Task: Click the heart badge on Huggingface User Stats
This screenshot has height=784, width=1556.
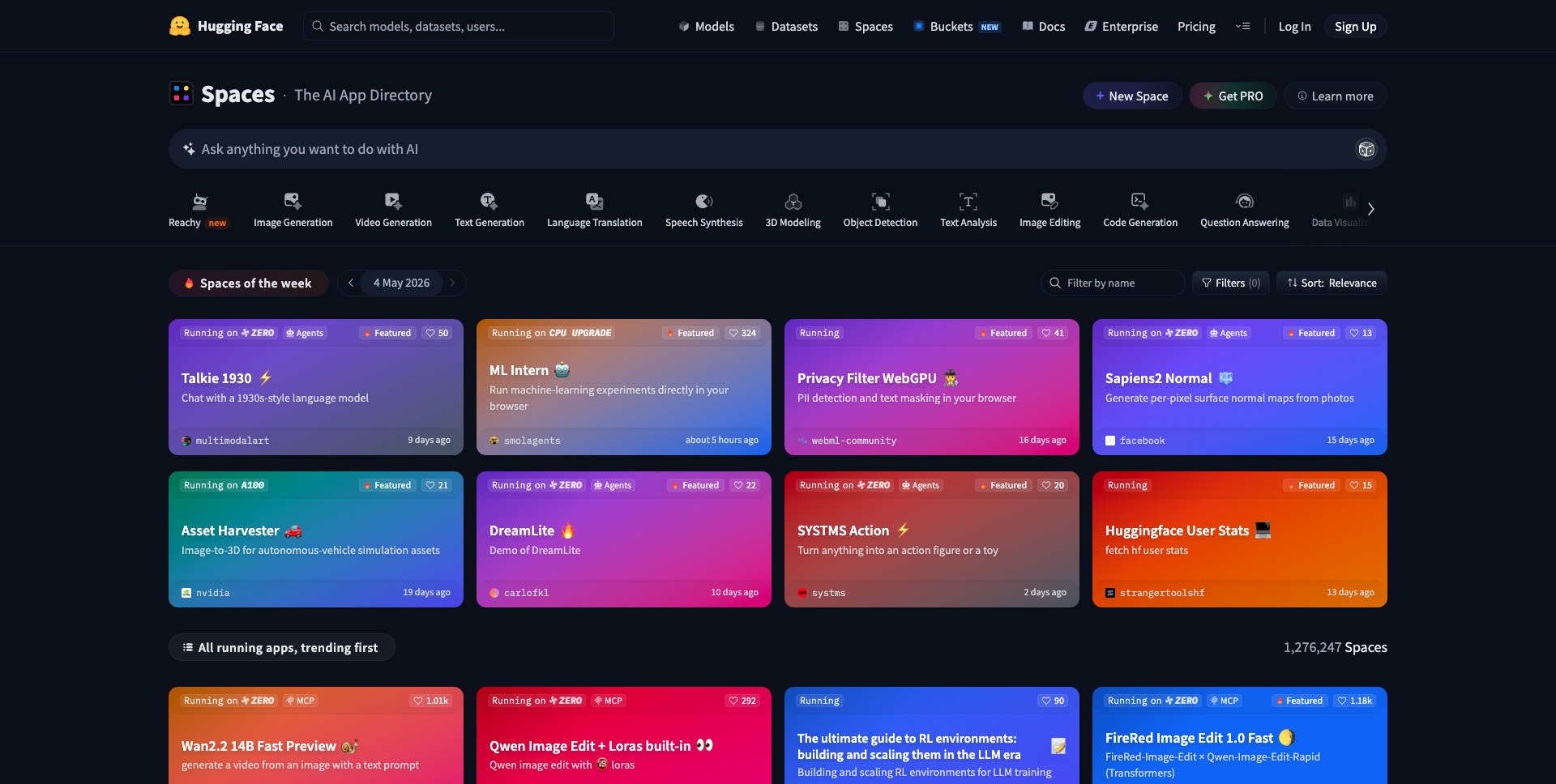Action: [1361, 485]
